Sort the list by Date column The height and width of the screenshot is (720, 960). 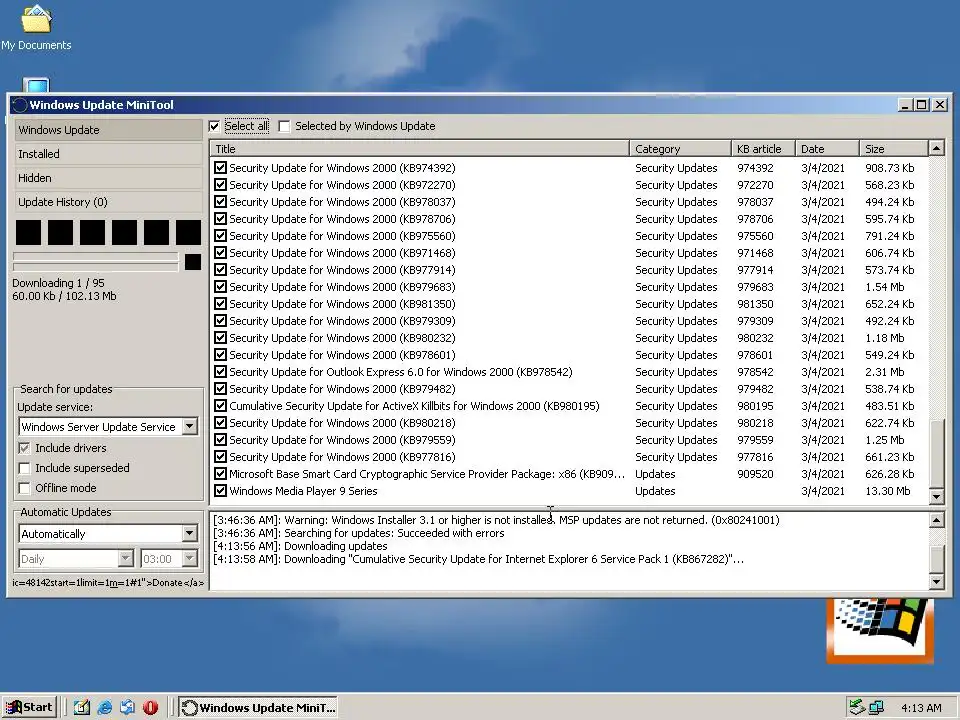827,149
